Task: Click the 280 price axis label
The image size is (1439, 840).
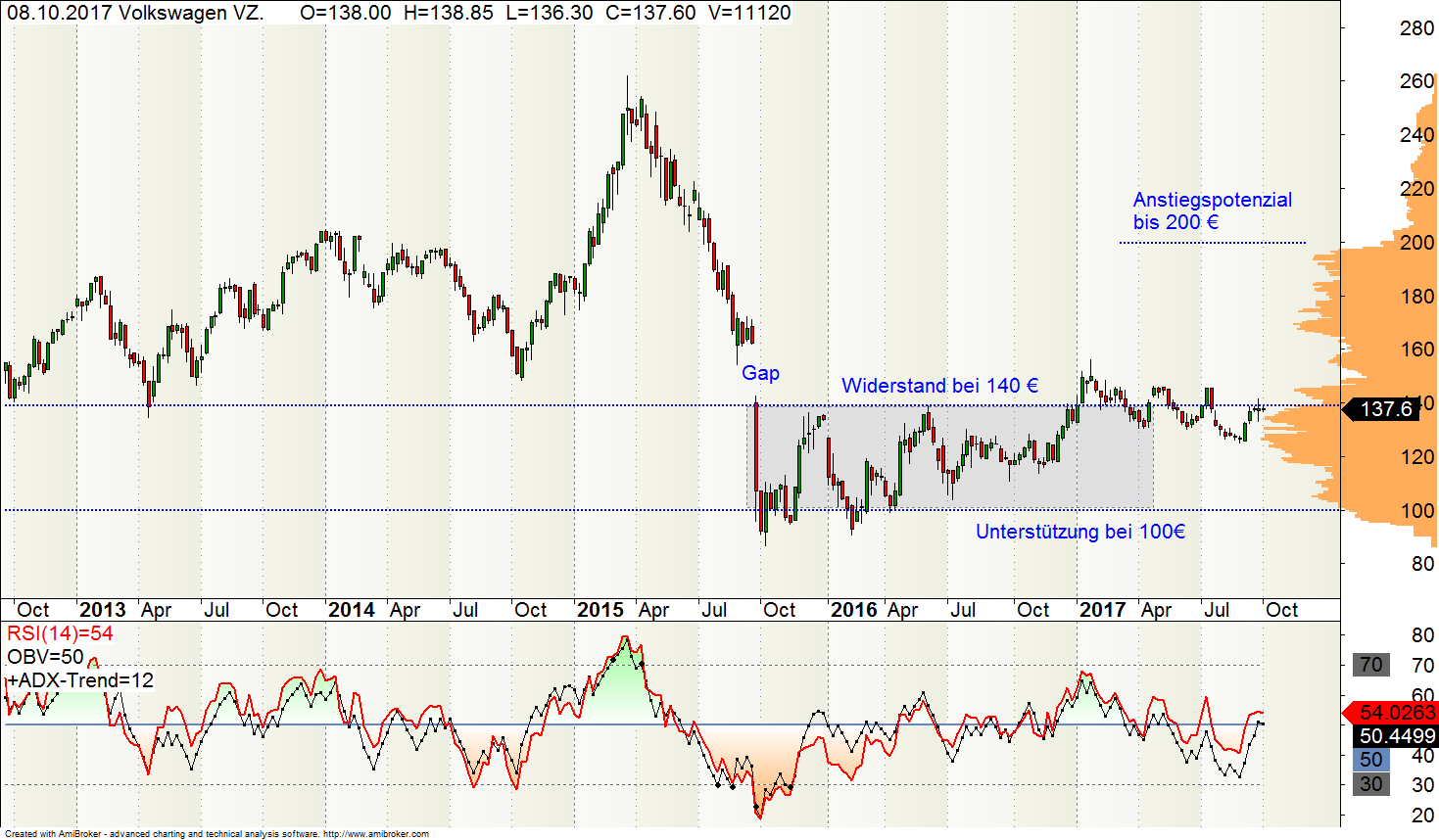Action: [1416, 28]
